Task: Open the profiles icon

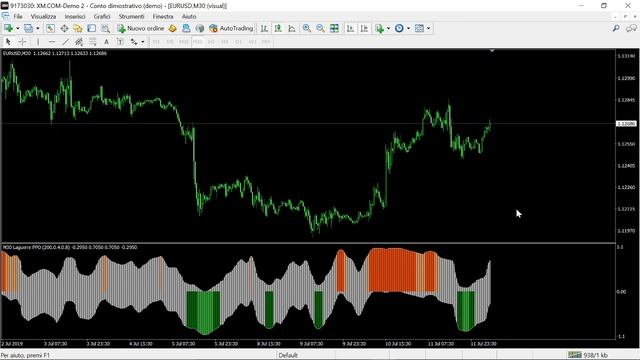Action: tap(28, 28)
